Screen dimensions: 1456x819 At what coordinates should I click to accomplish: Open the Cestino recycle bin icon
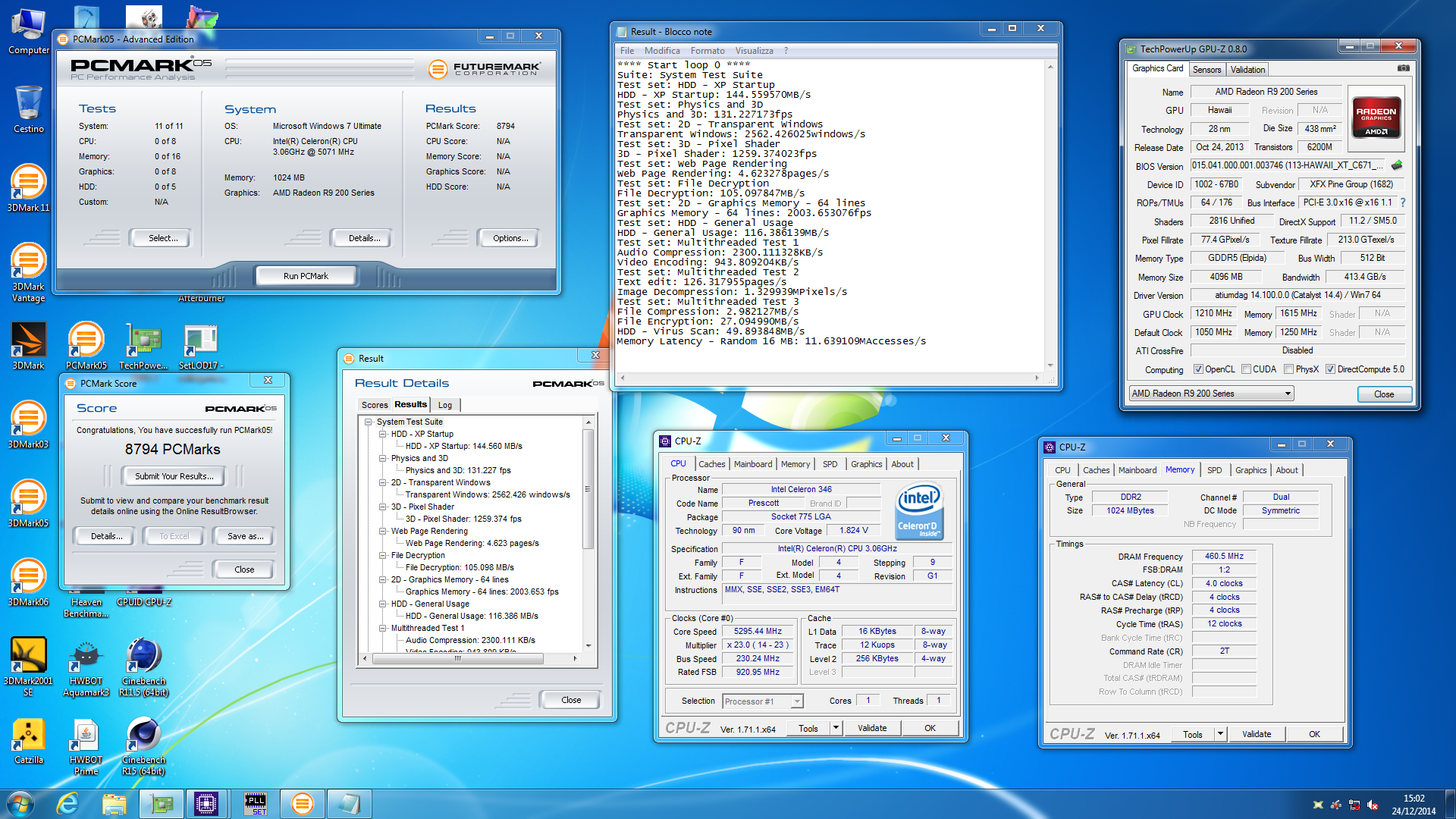coord(29,109)
